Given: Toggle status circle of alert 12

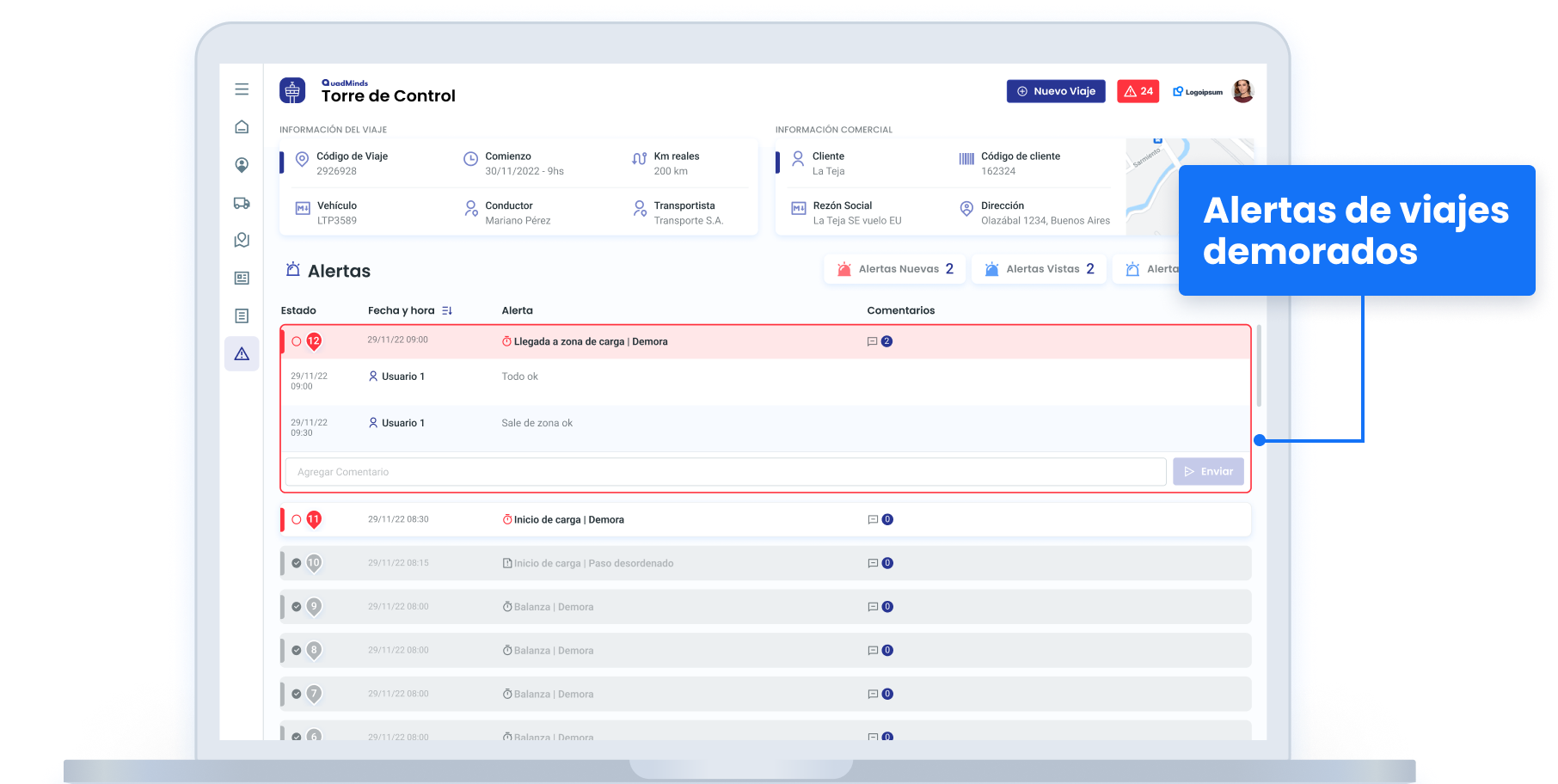Looking at the screenshot, I should point(297,342).
